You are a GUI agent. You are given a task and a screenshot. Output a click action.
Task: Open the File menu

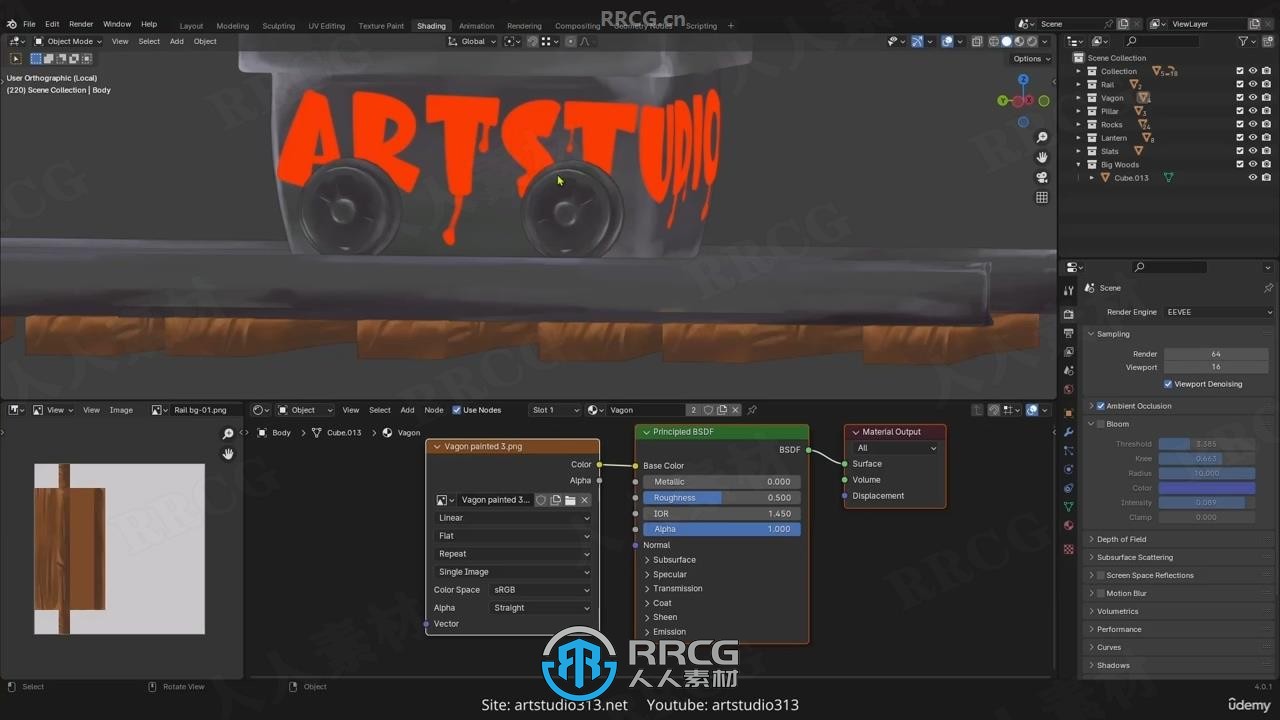click(29, 24)
